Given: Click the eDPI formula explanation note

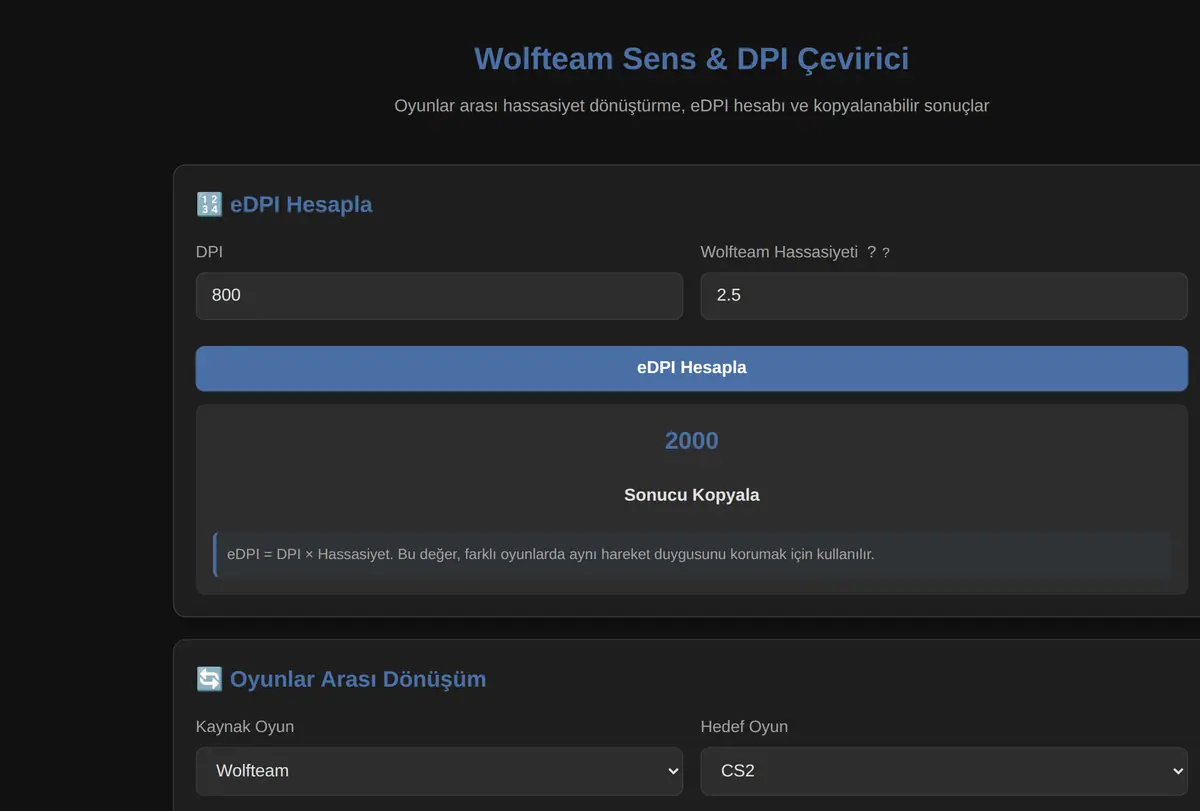Looking at the screenshot, I should pos(691,554).
